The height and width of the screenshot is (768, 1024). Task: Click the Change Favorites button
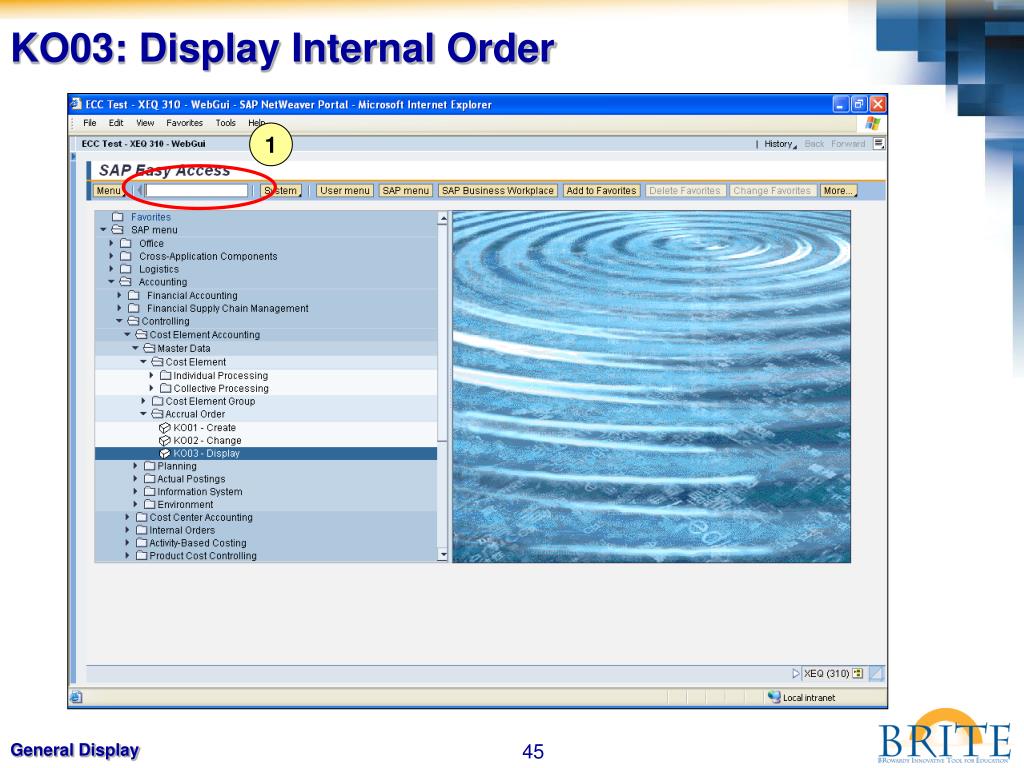(x=771, y=191)
